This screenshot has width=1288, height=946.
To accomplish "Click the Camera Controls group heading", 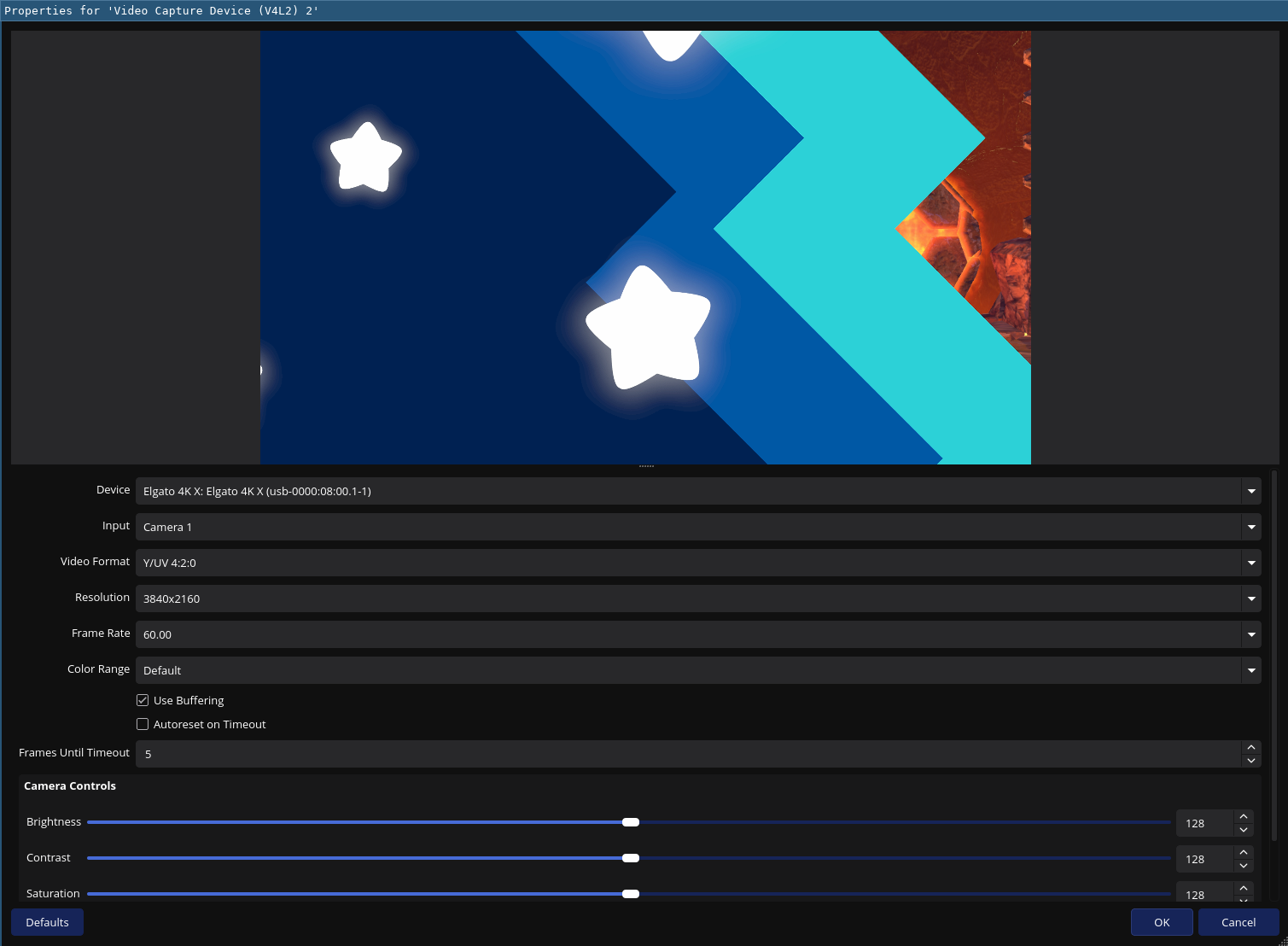I will pos(70,785).
